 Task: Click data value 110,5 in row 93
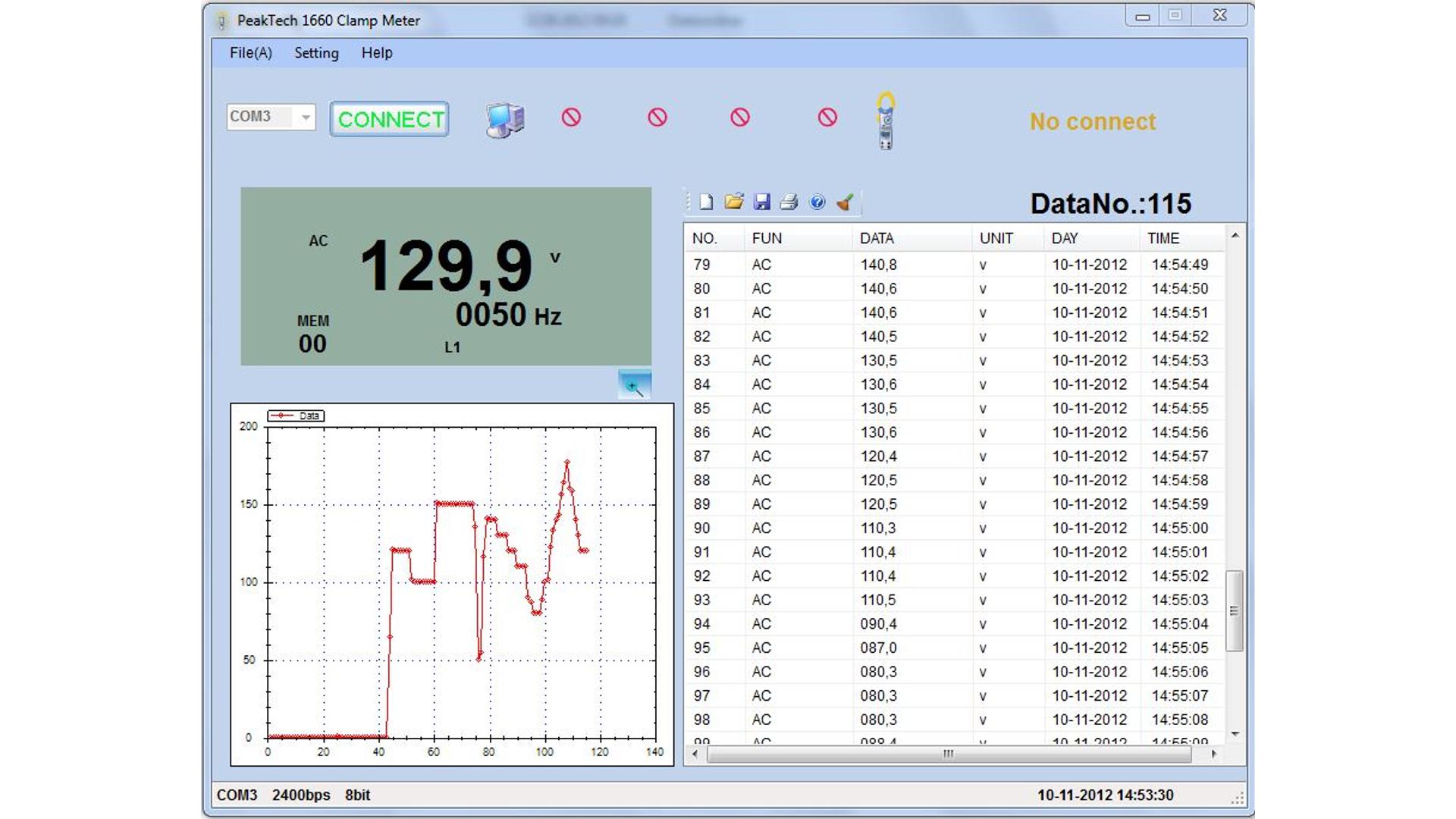point(878,600)
